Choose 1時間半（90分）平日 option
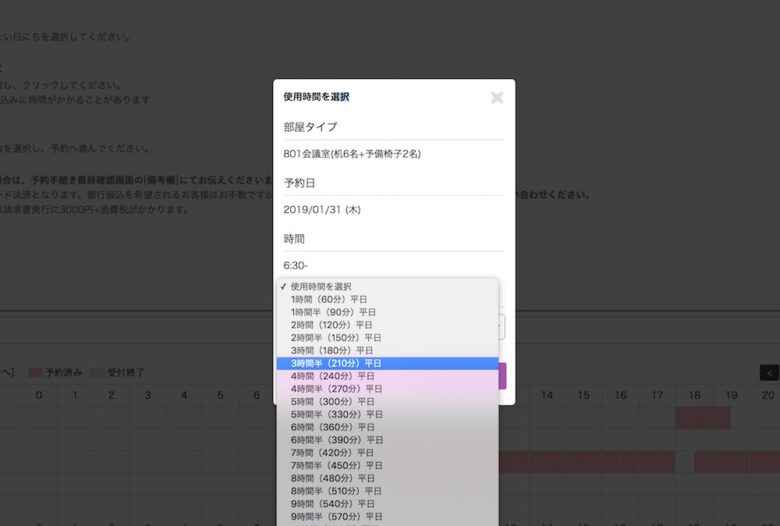780x526 pixels. pos(388,312)
